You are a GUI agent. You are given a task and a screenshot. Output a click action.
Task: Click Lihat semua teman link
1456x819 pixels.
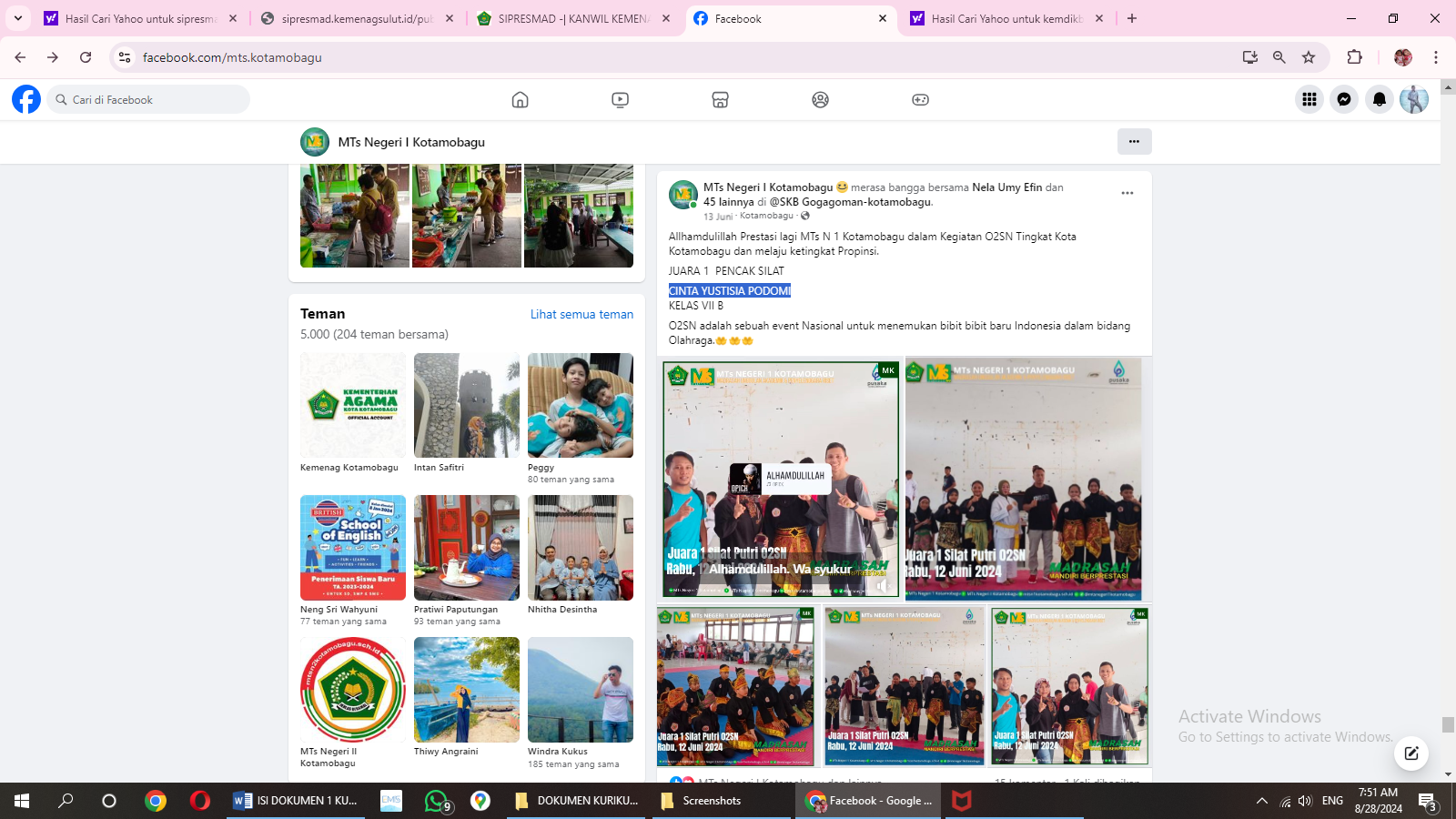point(581,315)
